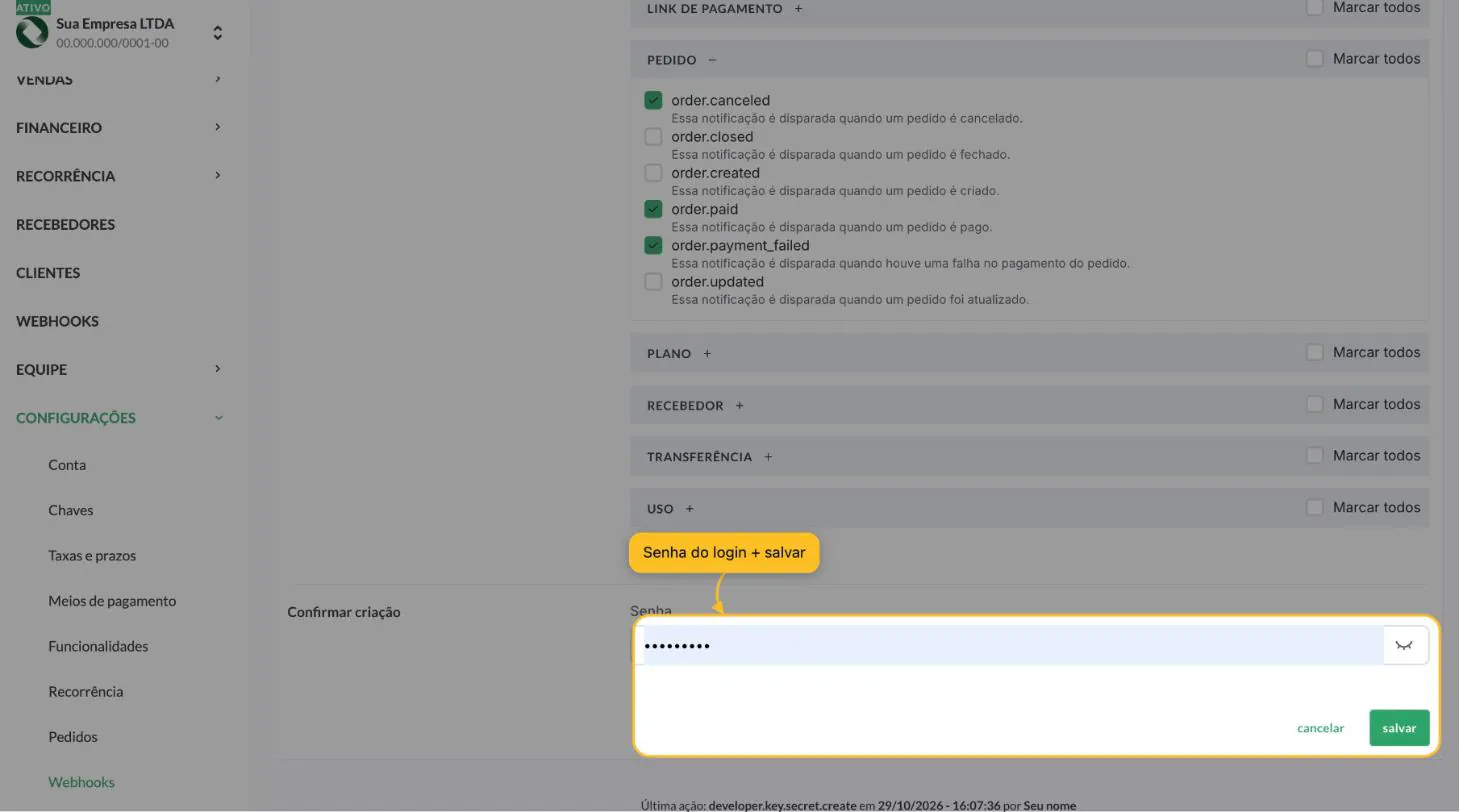Click the salvar button
This screenshot has width=1459, height=812.
pos(1399,728)
